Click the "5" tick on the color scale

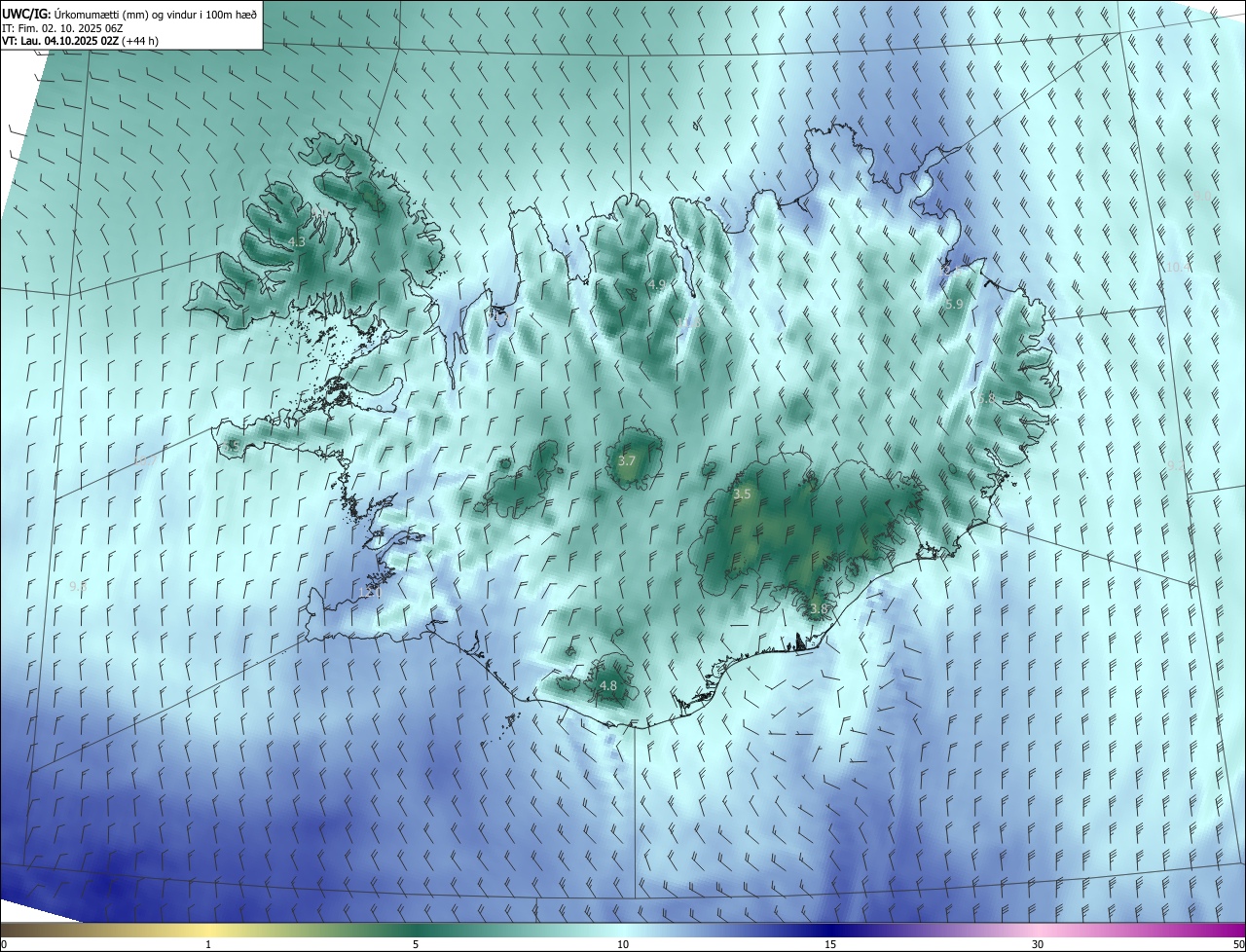(416, 945)
